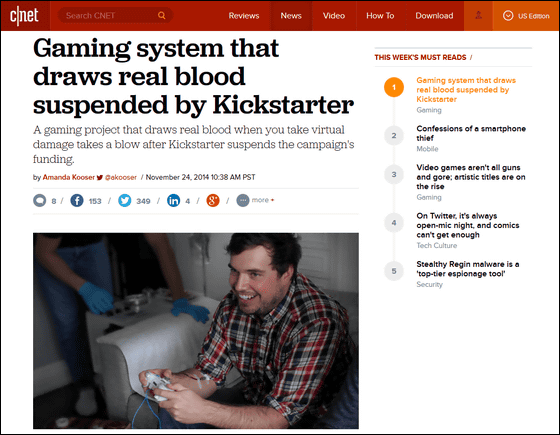Share article on Google Plus

pos(213,200)
